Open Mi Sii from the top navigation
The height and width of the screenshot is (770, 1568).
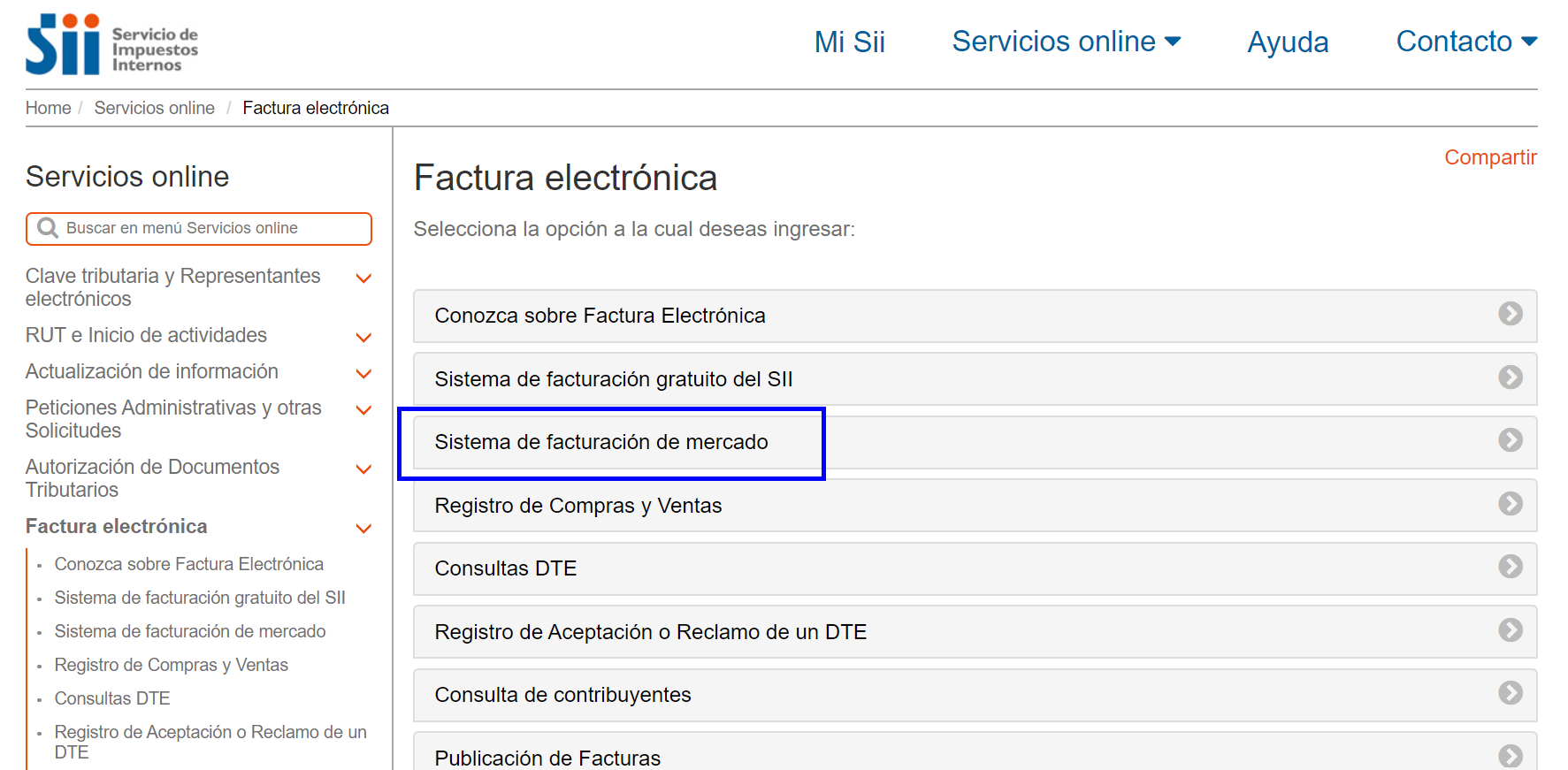[x=849, y=42]
